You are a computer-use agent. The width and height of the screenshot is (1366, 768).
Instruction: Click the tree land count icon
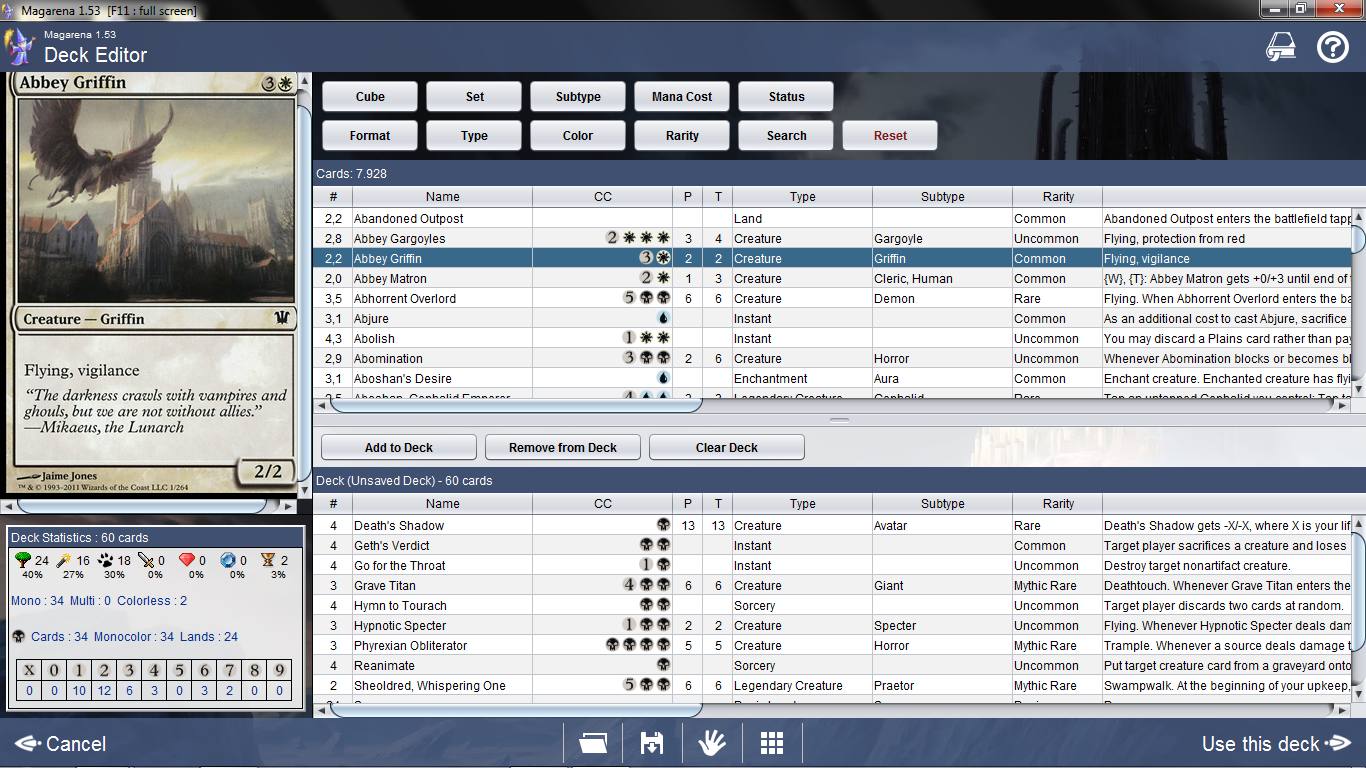click(x=23, y=561)
